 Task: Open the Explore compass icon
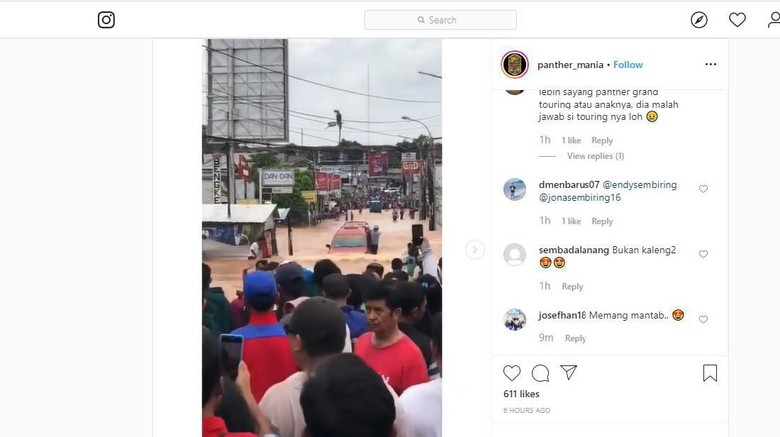(x=699, y=20)
